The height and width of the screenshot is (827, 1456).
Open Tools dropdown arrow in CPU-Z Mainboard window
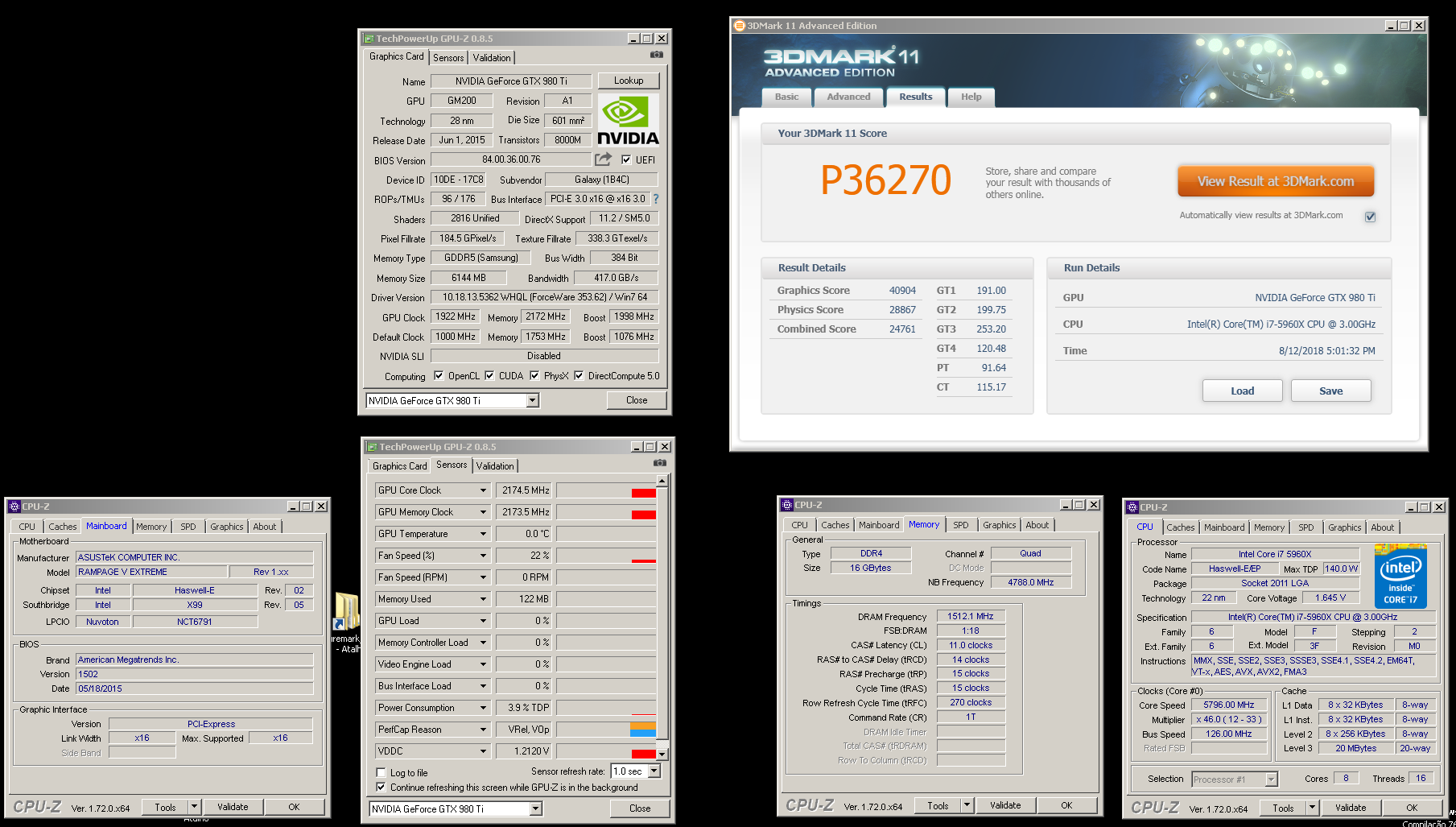click(194, 807)
